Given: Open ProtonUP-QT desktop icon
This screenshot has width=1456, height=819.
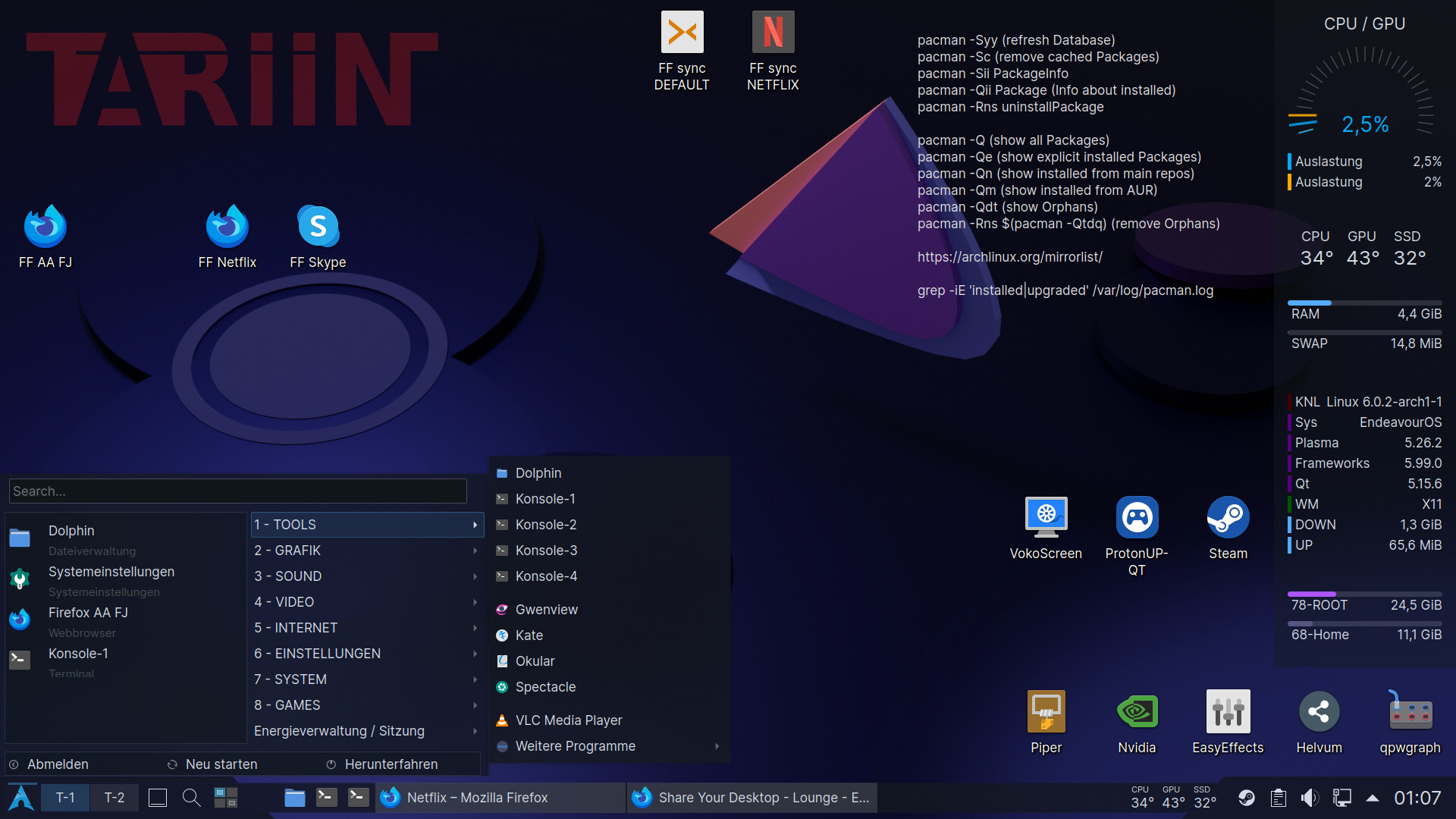Looking at the screenshot, I should (x=1137, y=536).
